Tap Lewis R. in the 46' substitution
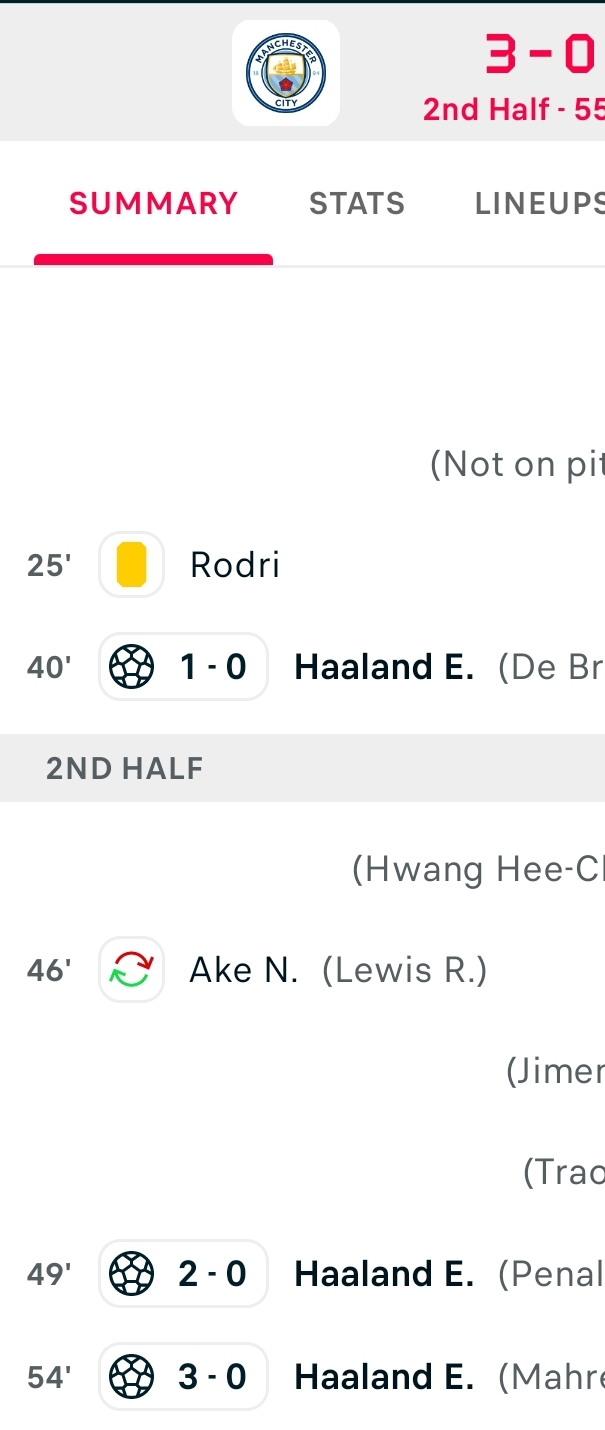605x1430 pixels. point(405,970)
